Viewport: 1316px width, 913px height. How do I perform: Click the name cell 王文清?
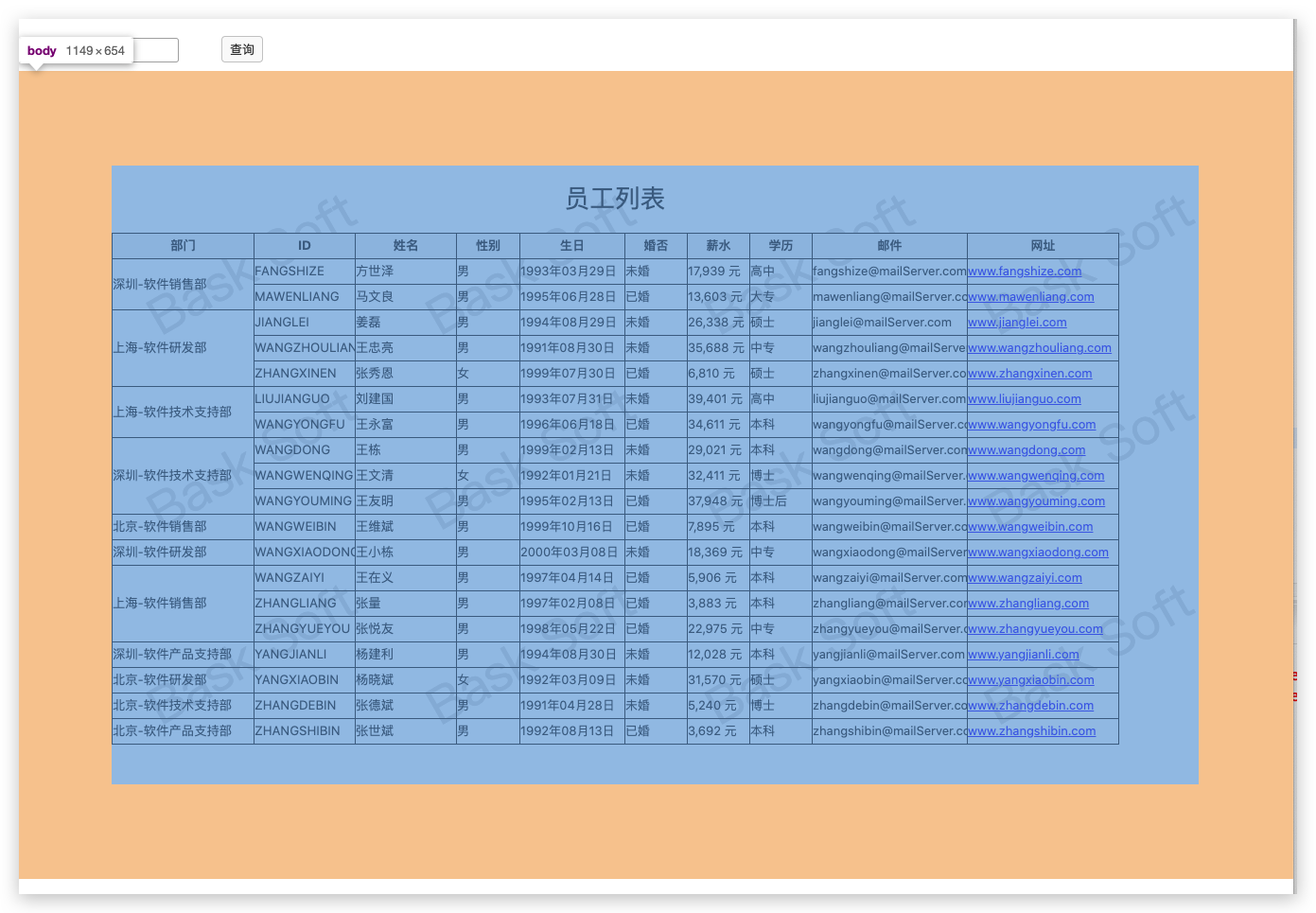pos(406,476)
